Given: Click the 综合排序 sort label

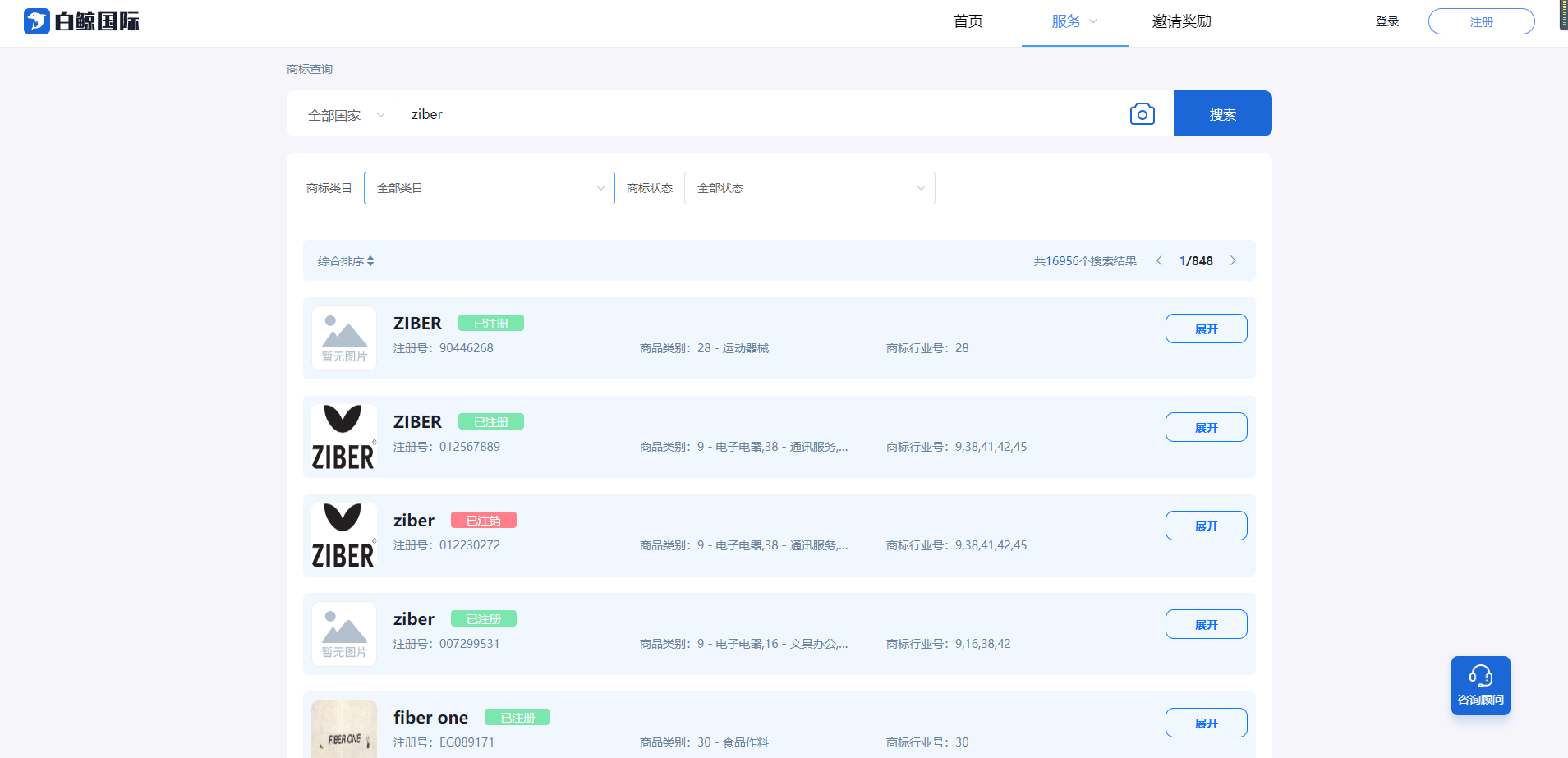Looking at the screenshot, I should (340, 261).
